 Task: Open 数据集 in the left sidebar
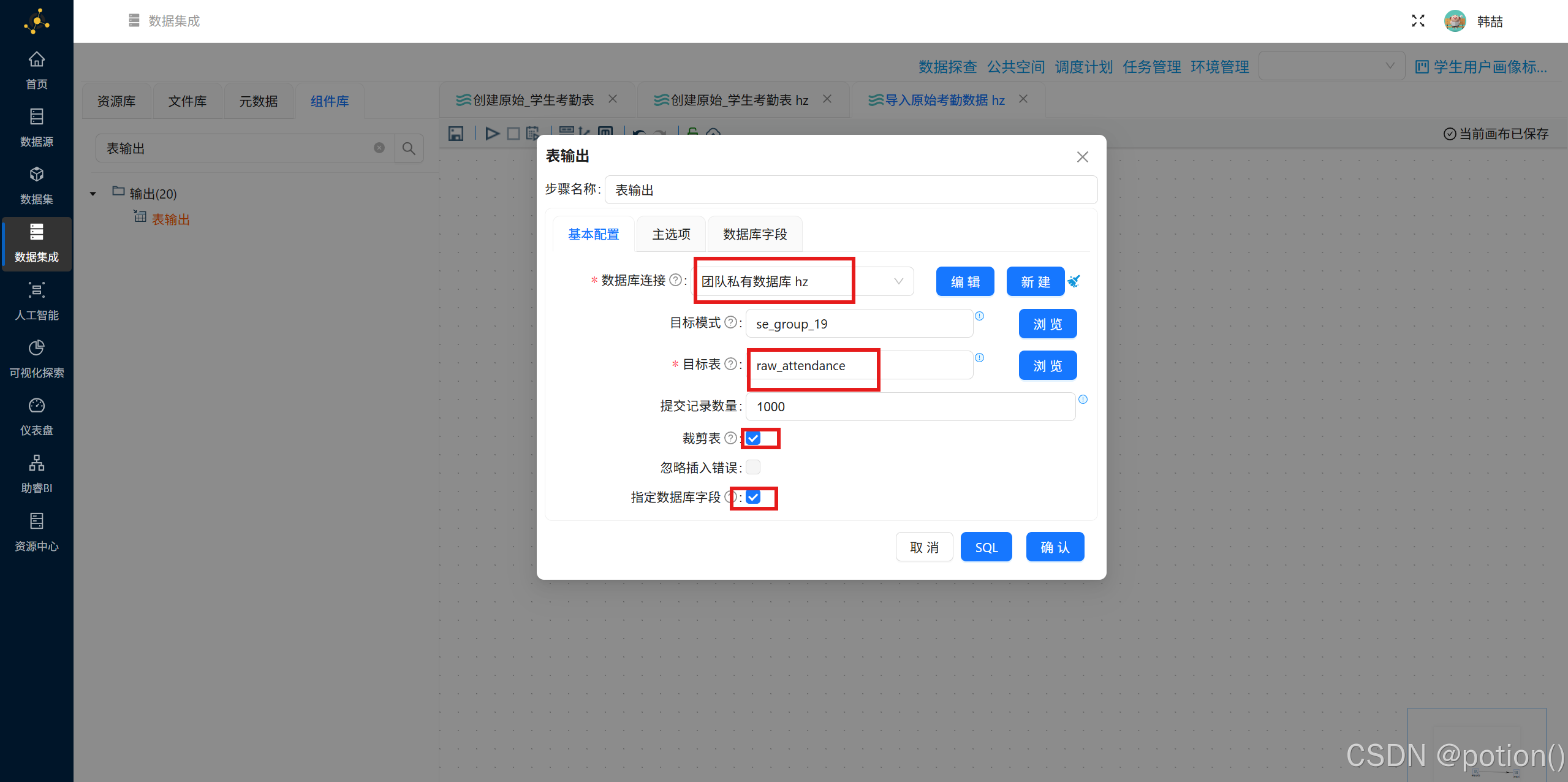37,185
